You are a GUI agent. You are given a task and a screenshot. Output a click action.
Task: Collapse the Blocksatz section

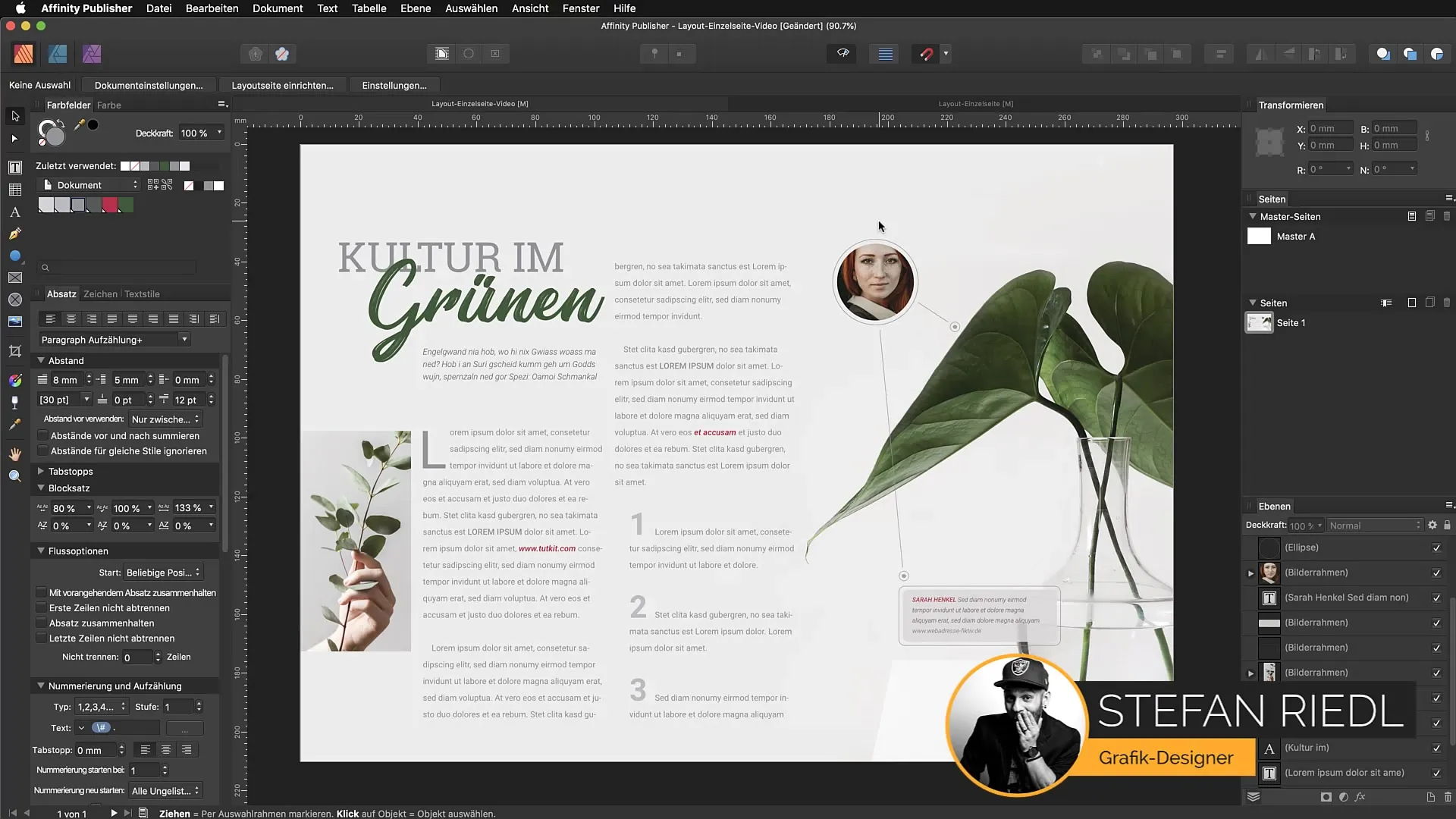pos(41,488)
